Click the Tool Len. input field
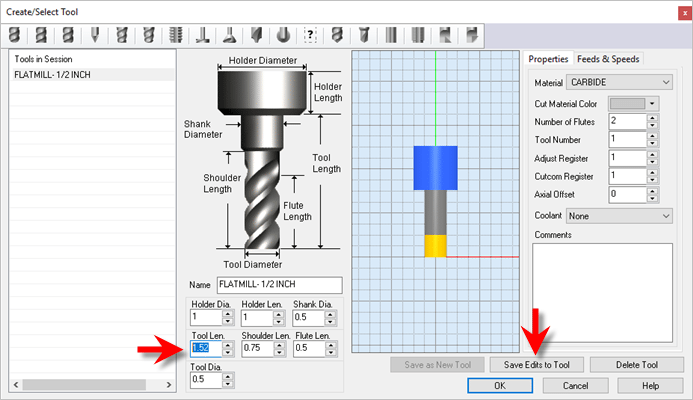 [x=204, y=348]
